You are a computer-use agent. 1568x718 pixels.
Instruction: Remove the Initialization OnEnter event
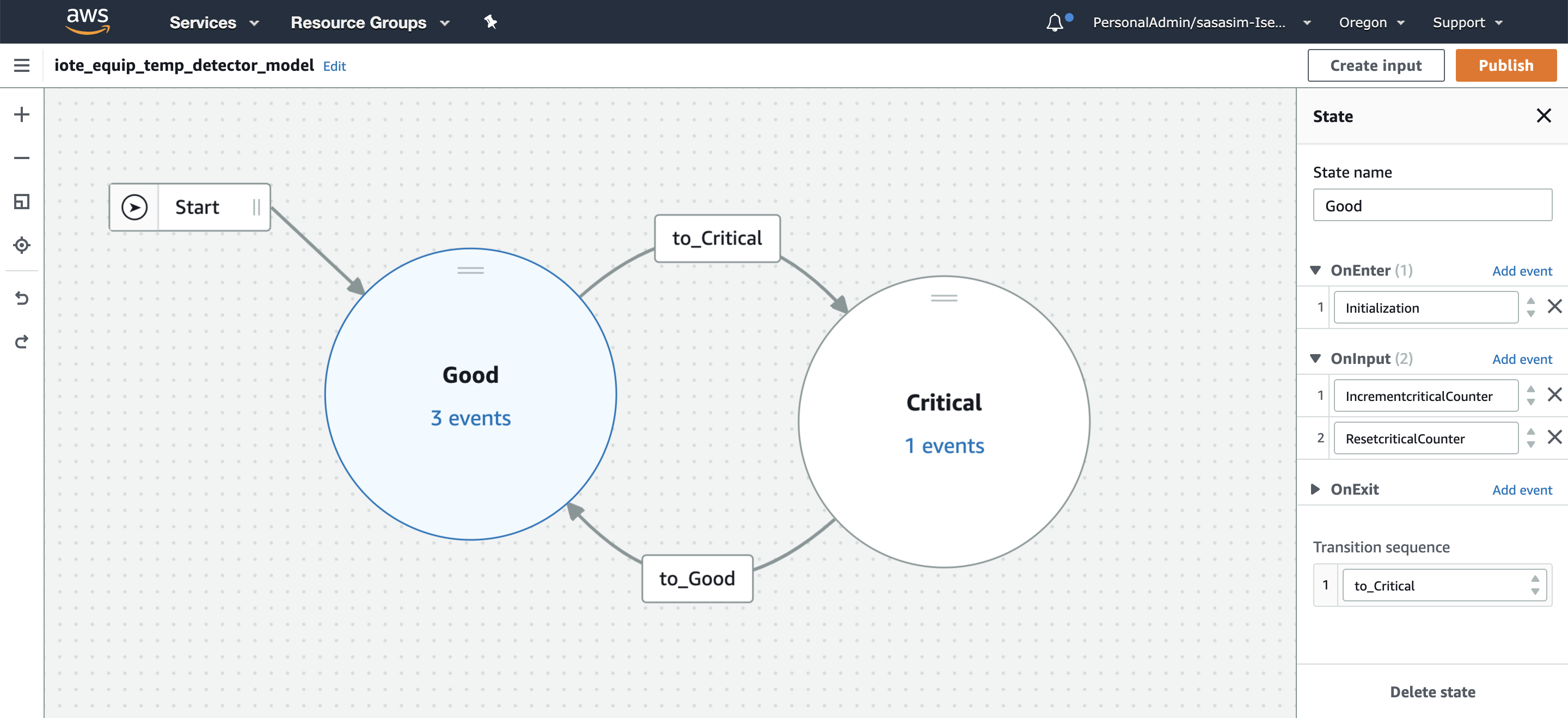point(1554,306)
